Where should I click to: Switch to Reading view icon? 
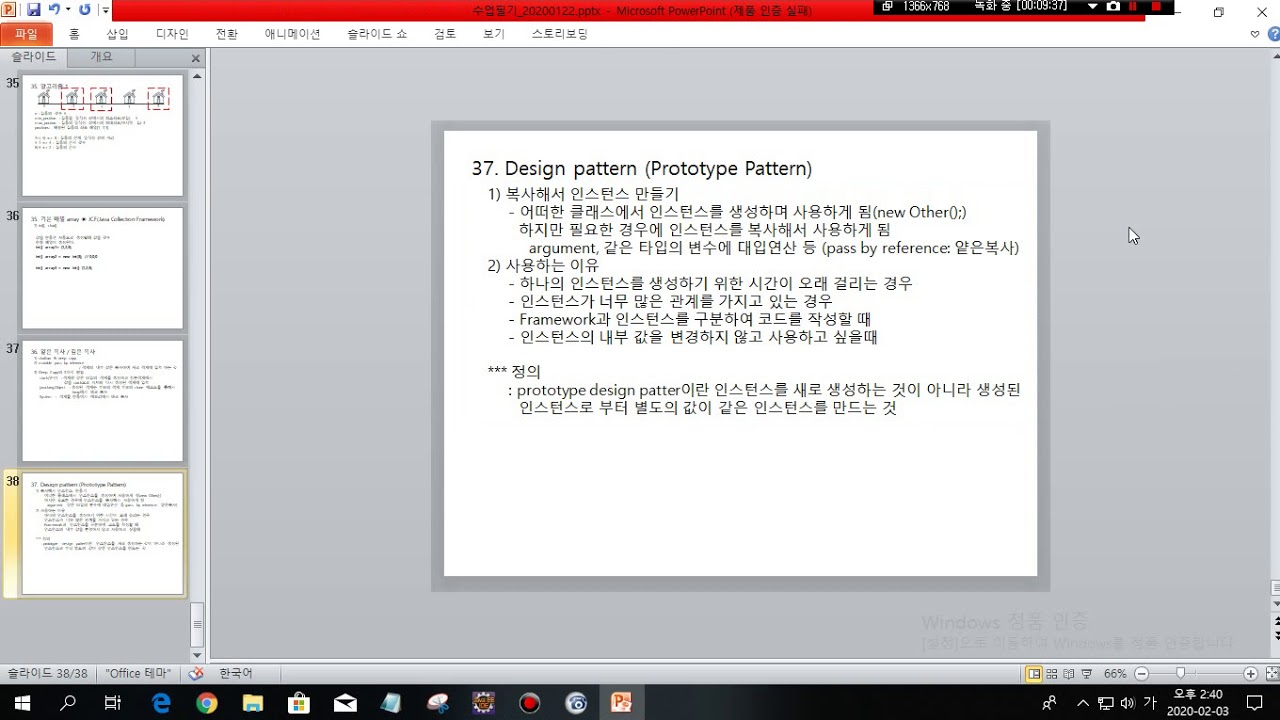(1069, 674)
